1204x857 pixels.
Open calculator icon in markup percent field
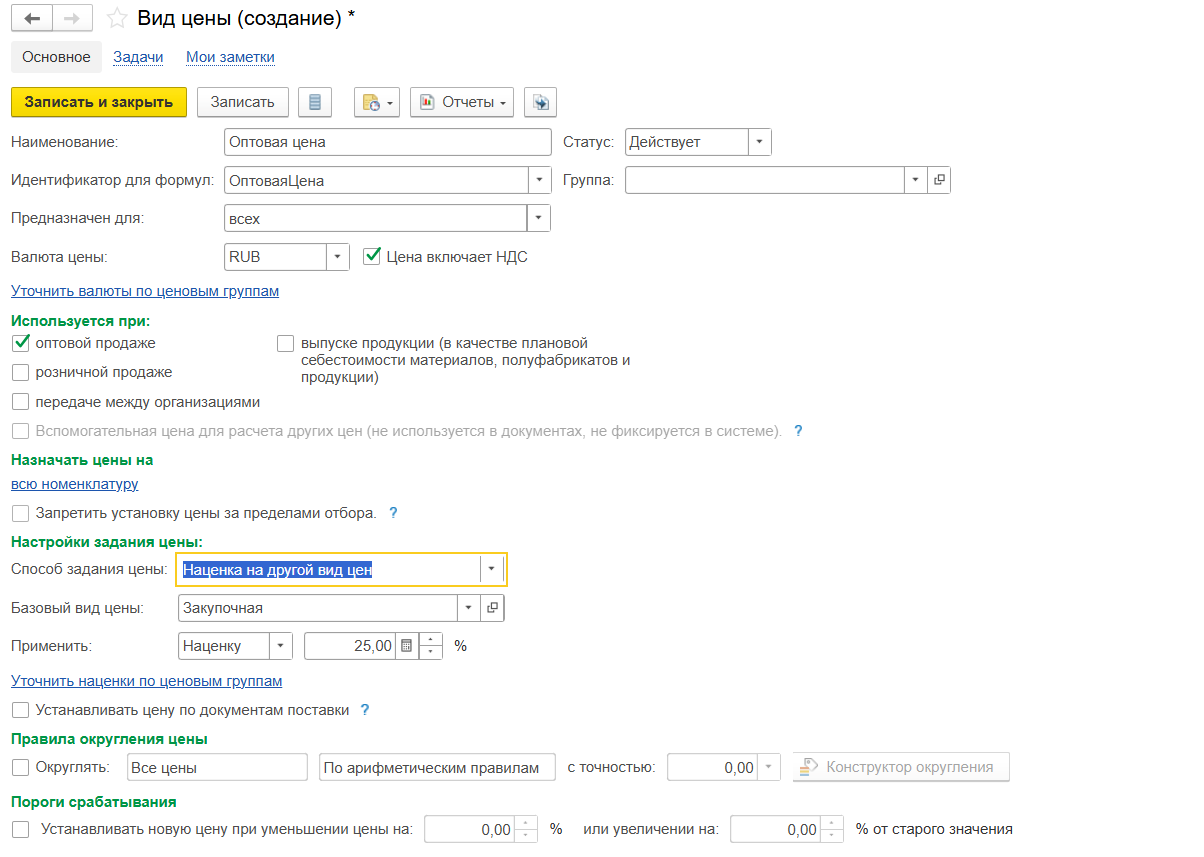406,646
